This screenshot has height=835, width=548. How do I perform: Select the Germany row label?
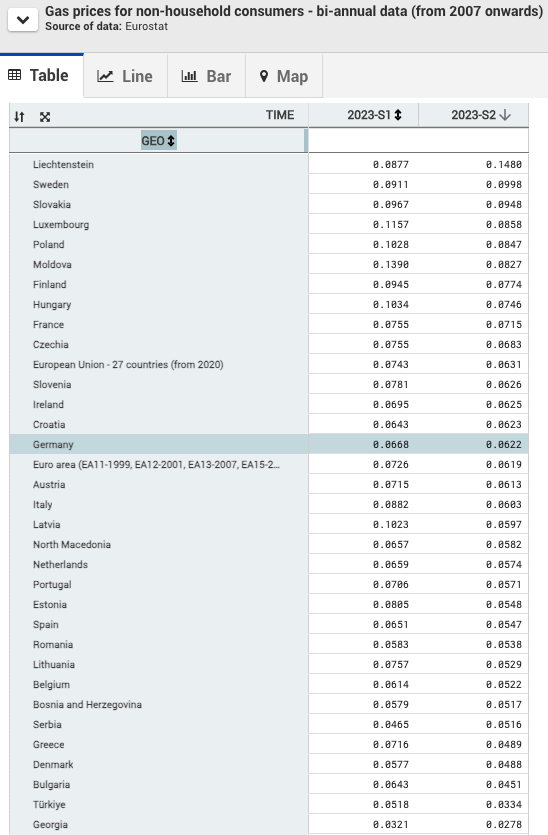[x=53, y=445]
